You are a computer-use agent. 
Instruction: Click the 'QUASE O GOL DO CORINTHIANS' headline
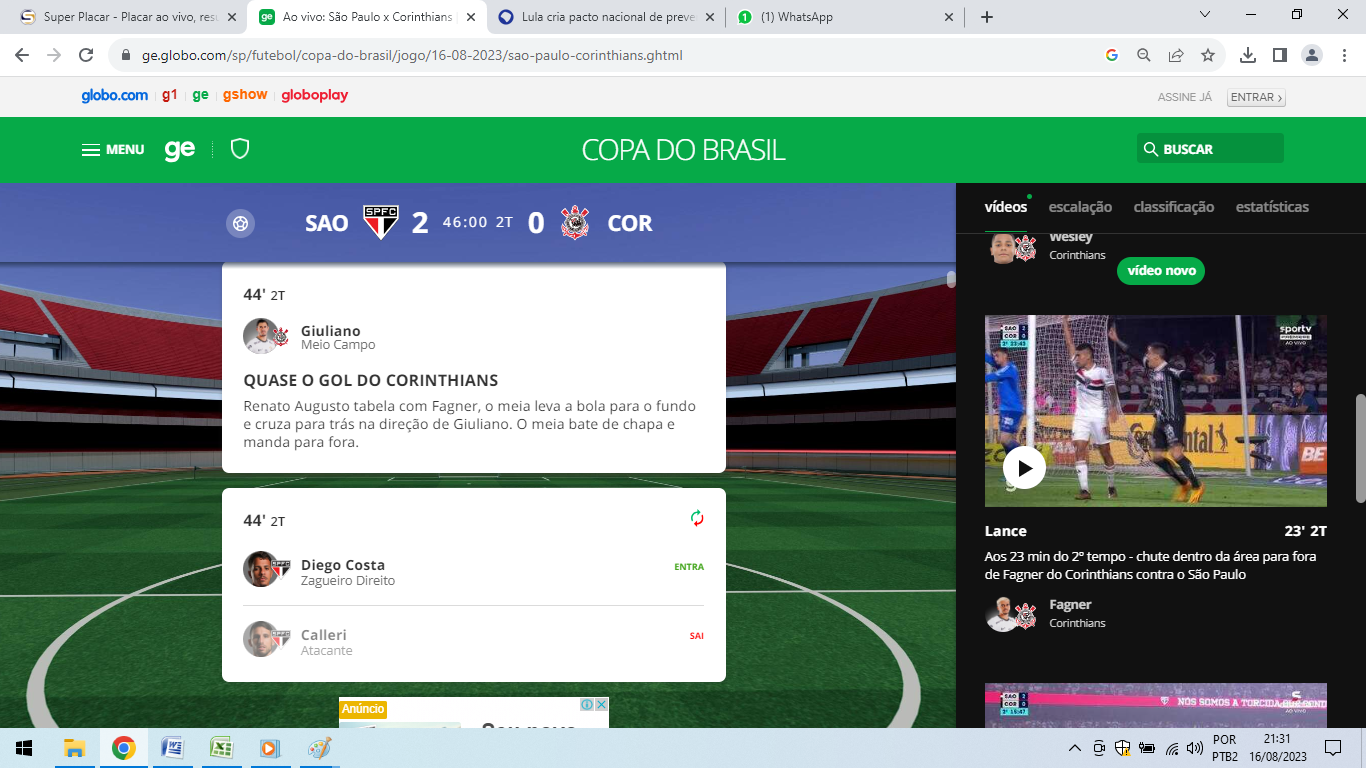pyautogui.click(x=371, y=381)
